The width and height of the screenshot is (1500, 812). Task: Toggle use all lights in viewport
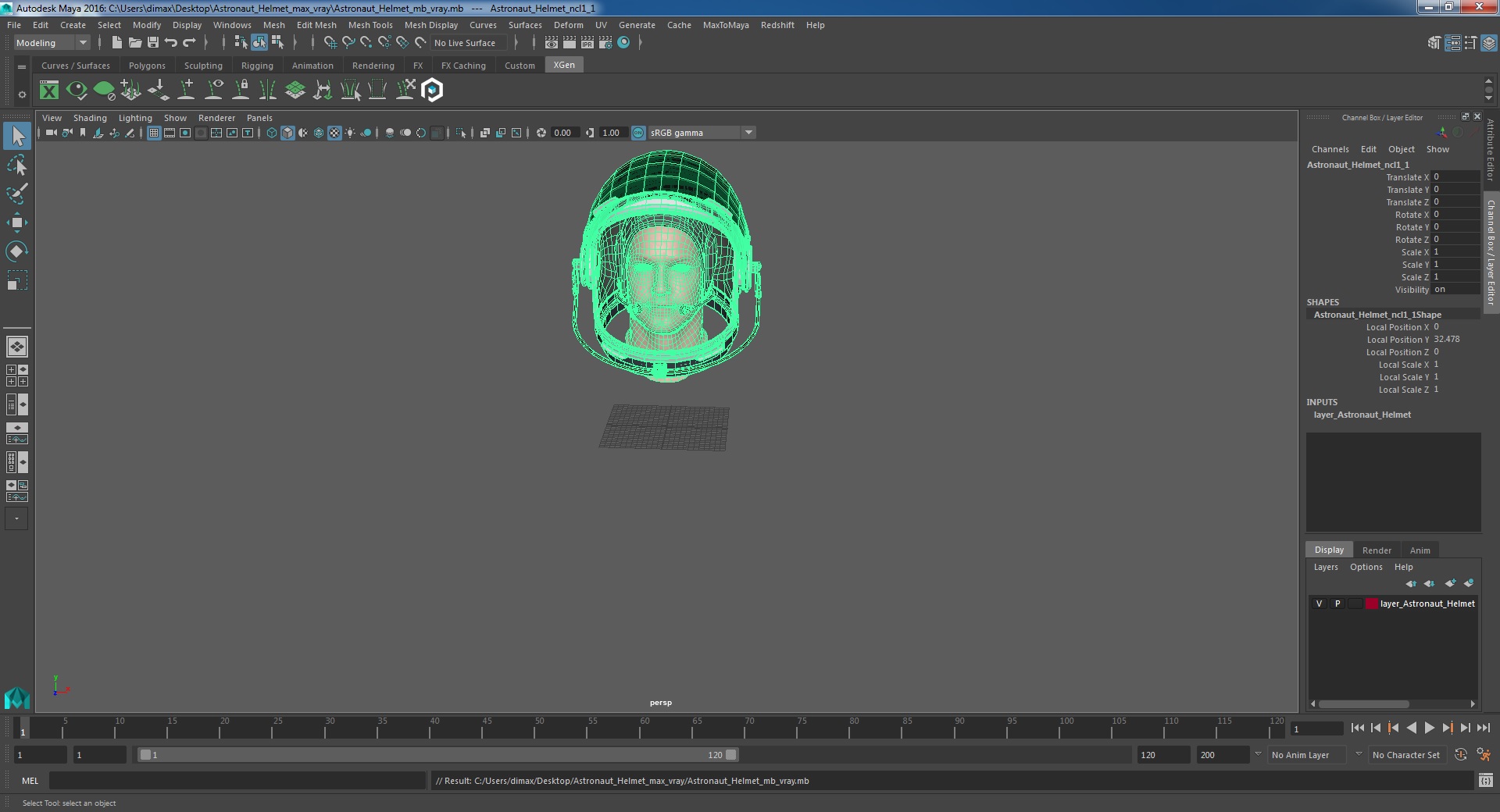350,134
